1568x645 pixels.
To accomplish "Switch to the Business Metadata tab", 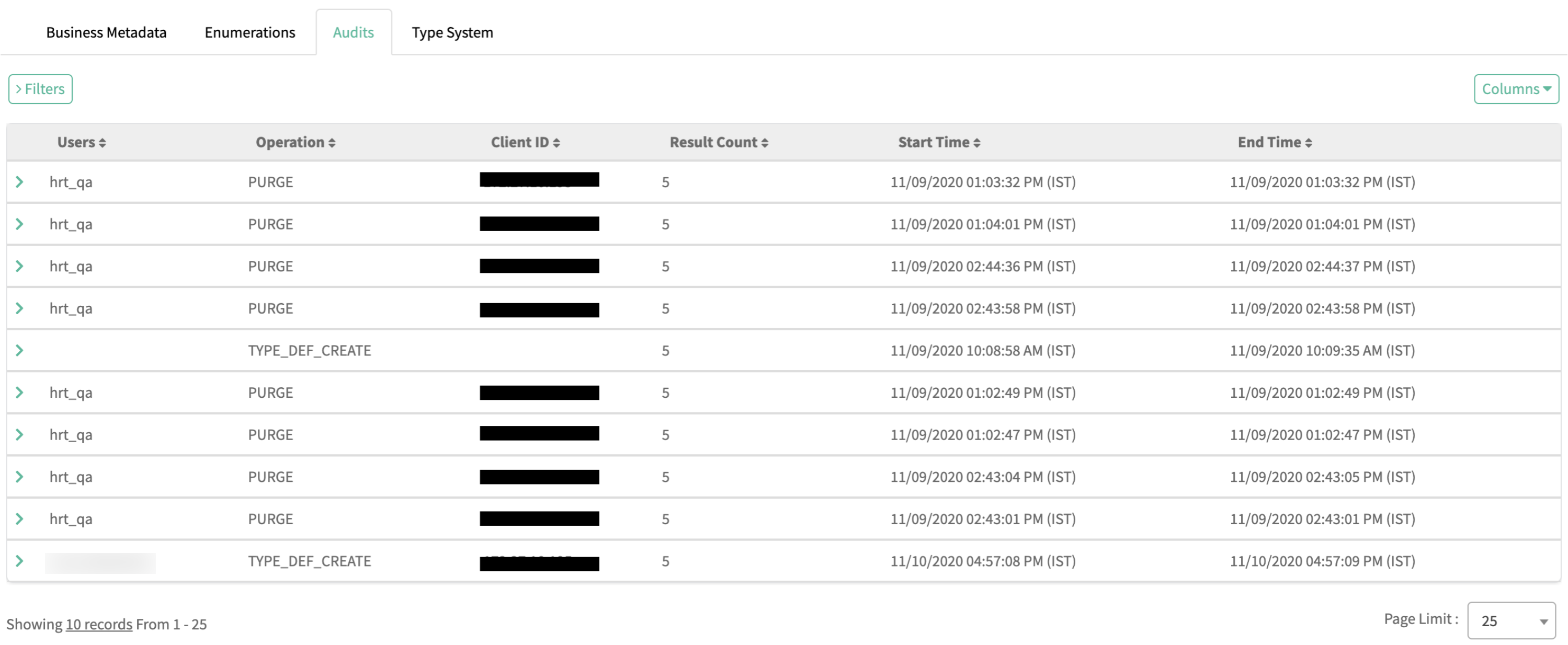I will (106, 32).
